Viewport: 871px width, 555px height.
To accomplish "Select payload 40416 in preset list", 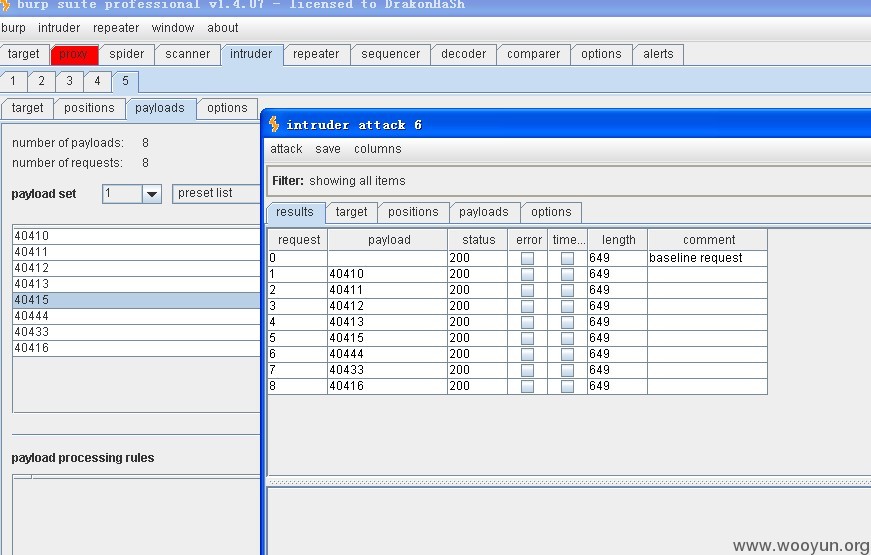I will tap(136, 348).
